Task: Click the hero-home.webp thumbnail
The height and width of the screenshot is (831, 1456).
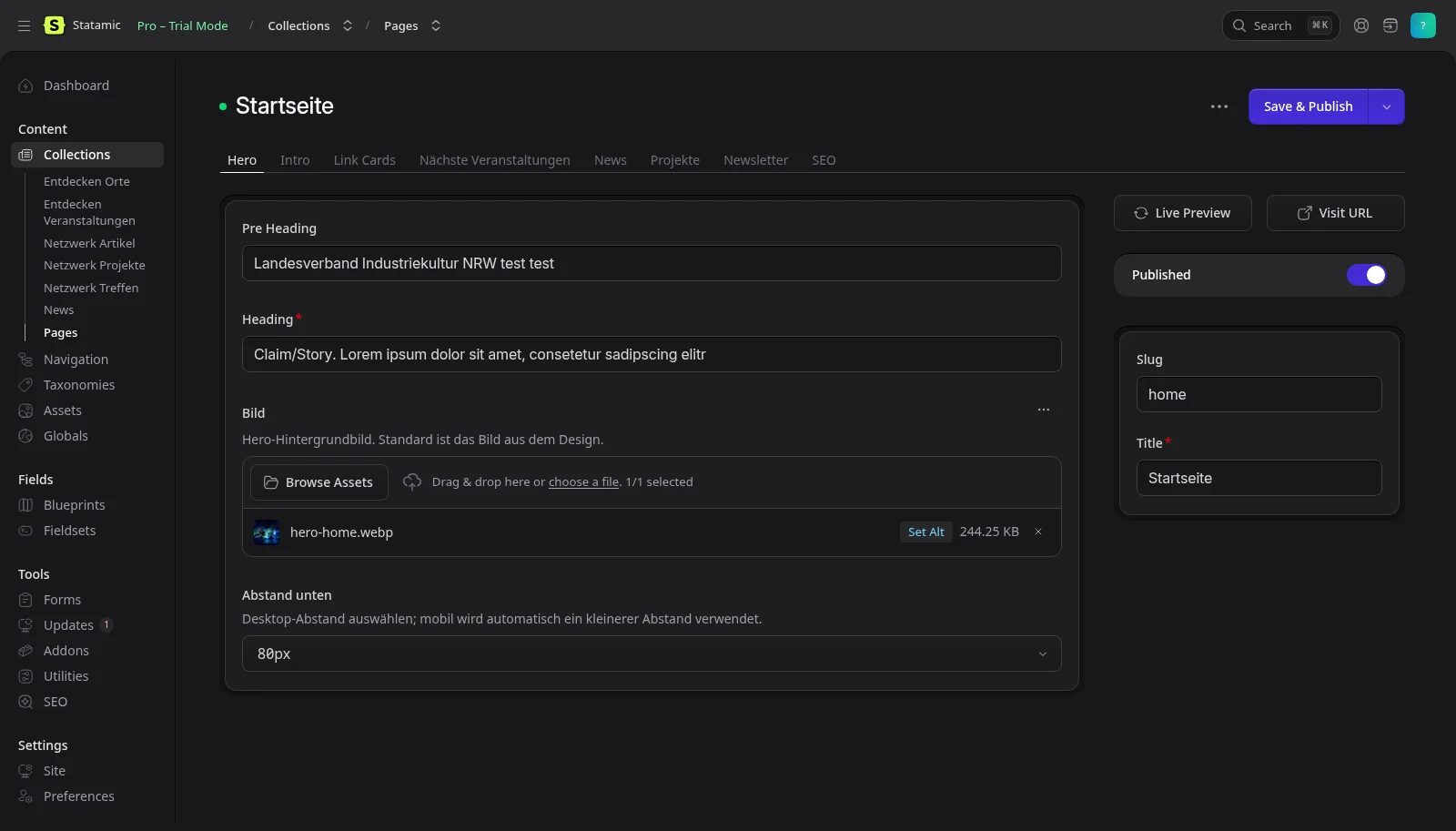Action: [x=267, y=532]
